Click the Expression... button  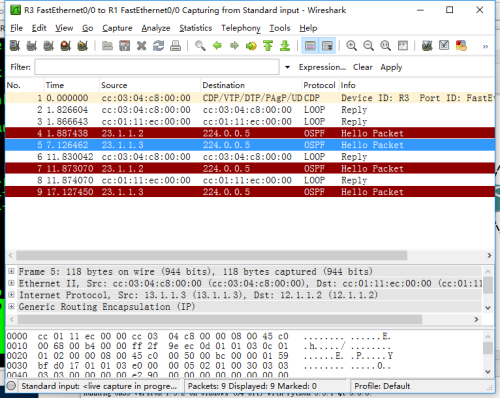(x=322, y=67)
